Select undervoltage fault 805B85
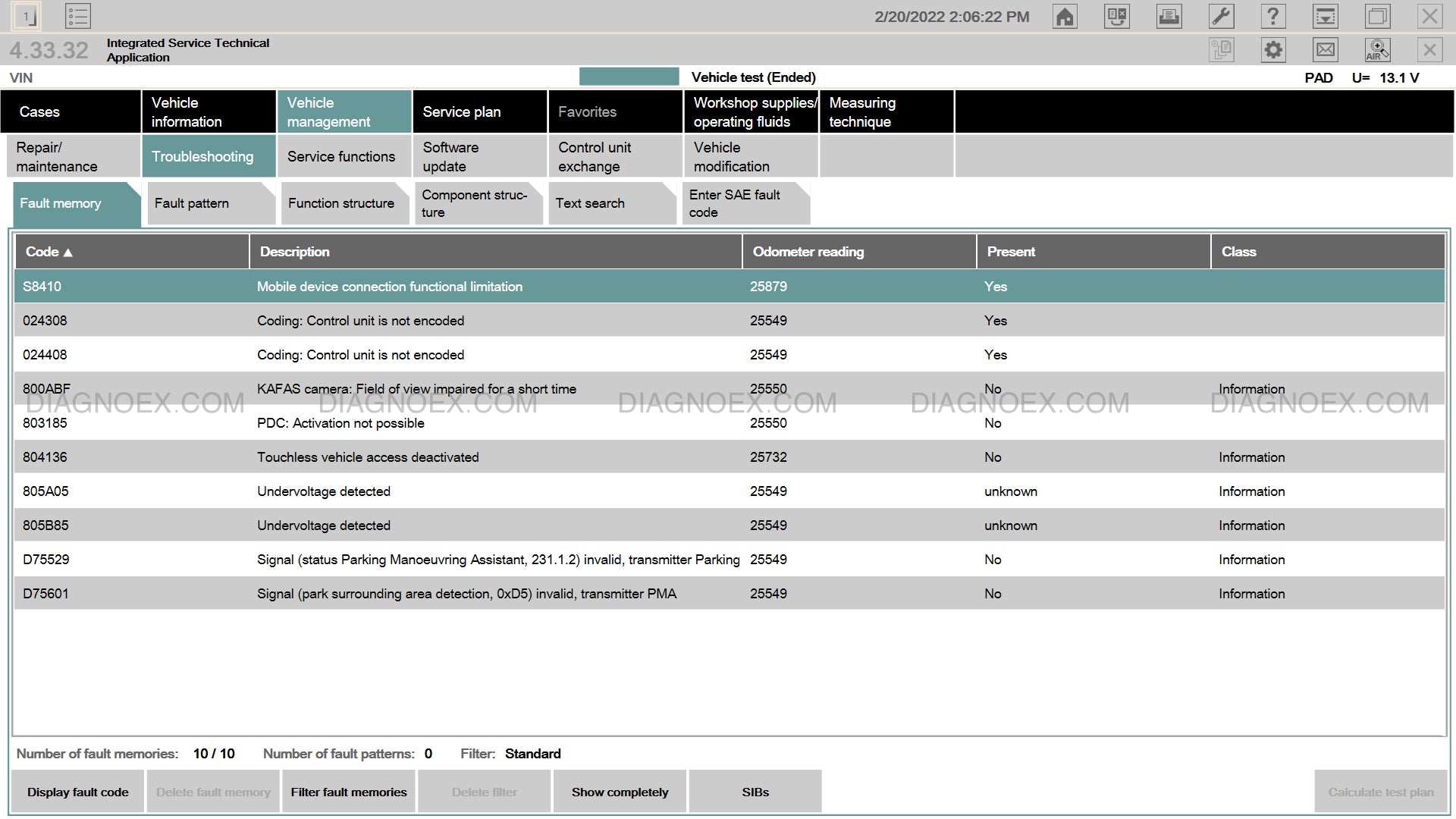 tap(730, 526)
